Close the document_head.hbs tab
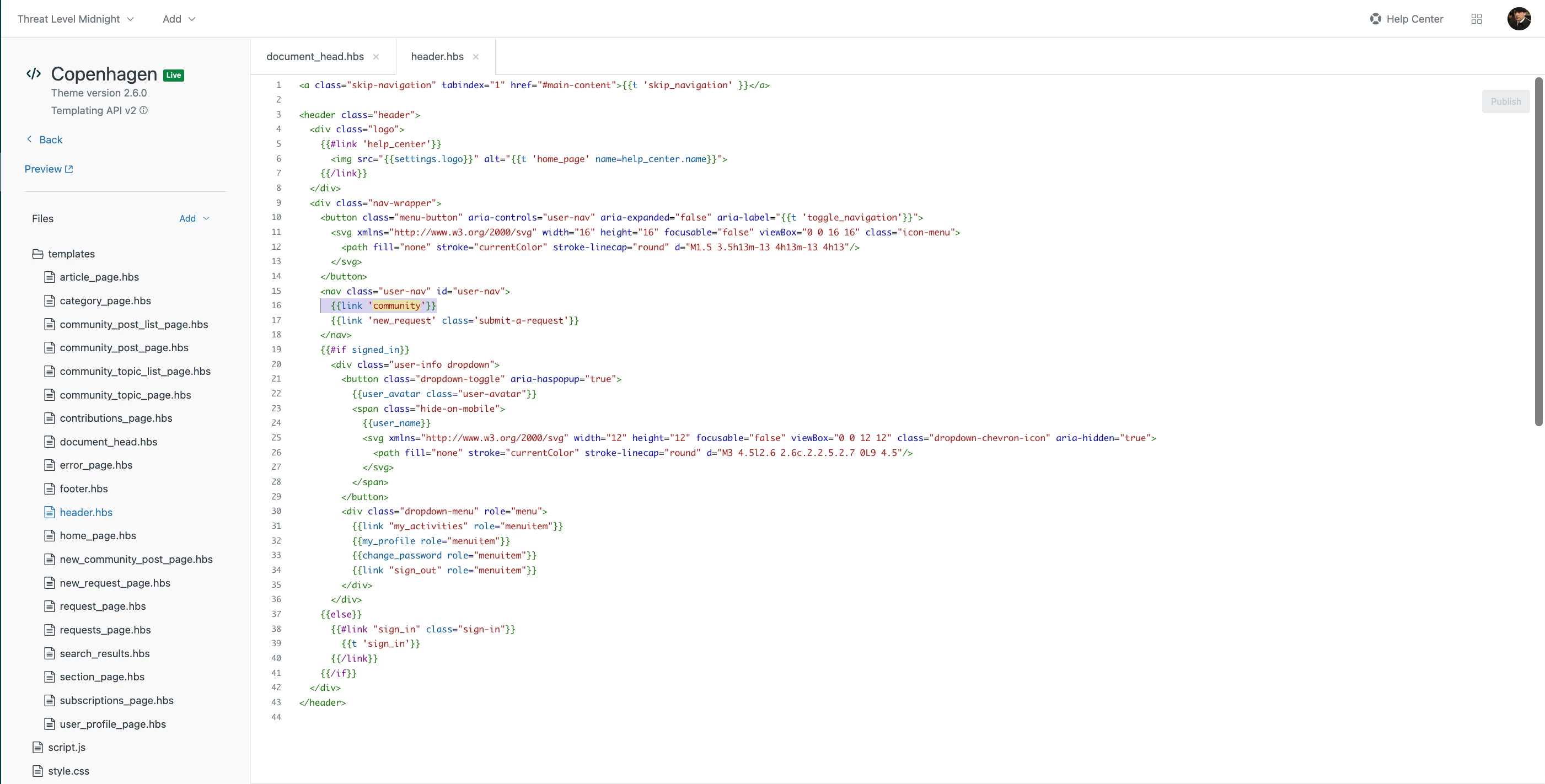1545x784 pixels. coord(376,56)
